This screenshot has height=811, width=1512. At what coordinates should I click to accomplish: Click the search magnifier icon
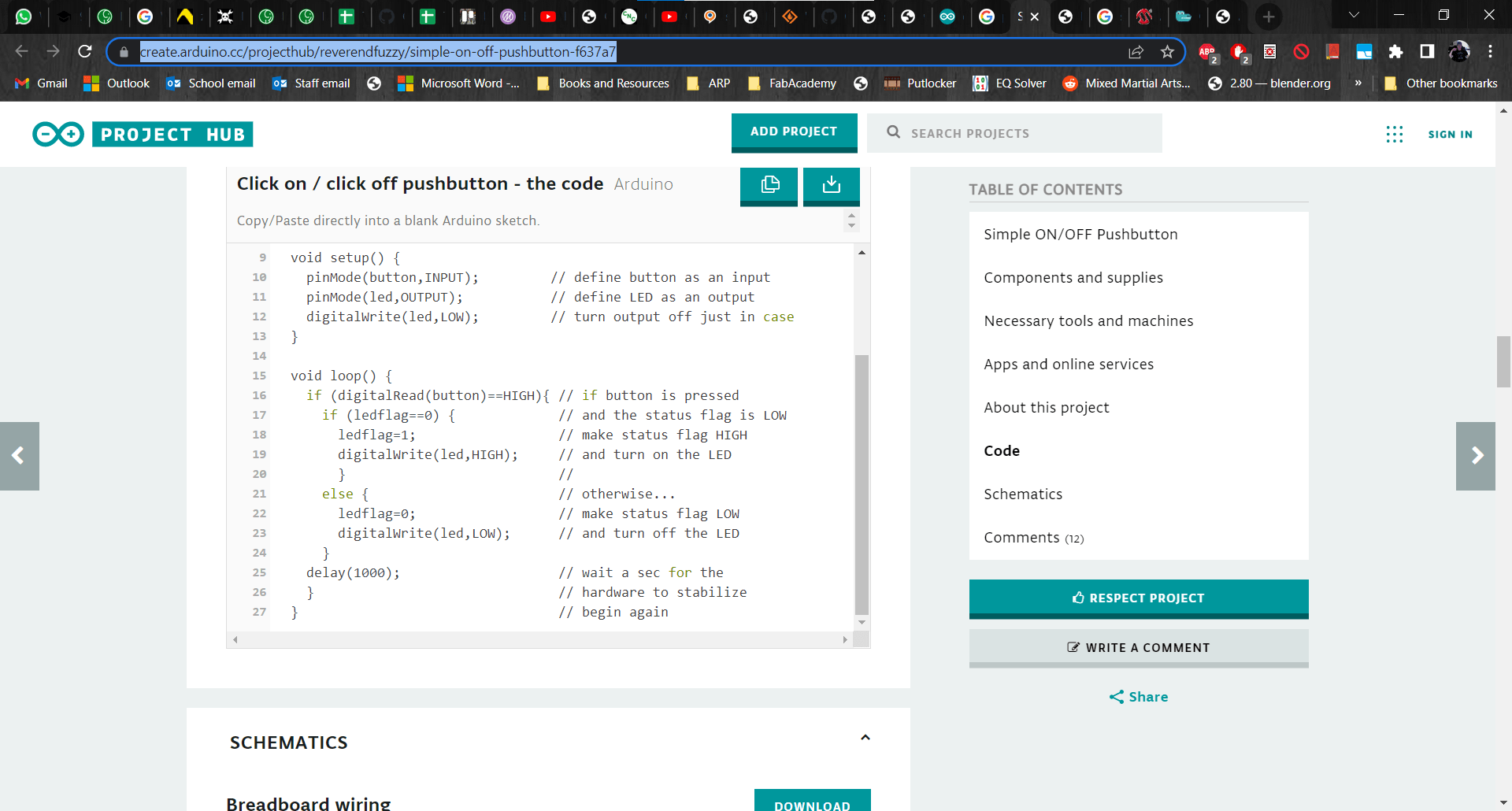click(x=893, y=133)
